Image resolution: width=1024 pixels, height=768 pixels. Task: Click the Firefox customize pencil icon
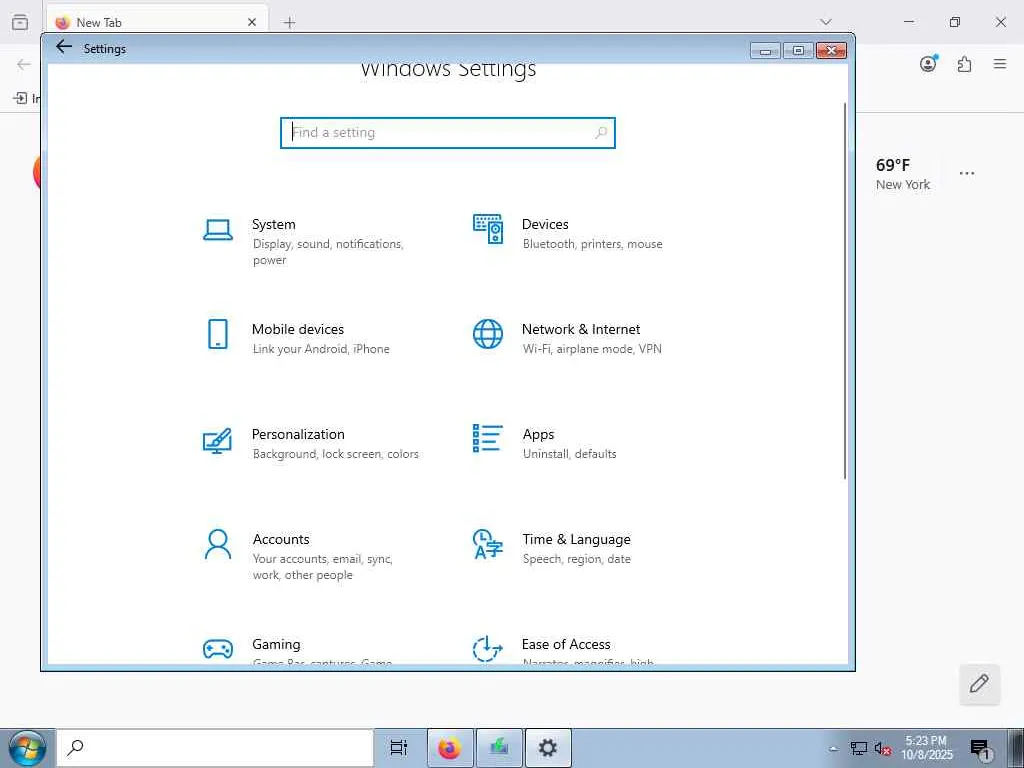pos(979,684)
